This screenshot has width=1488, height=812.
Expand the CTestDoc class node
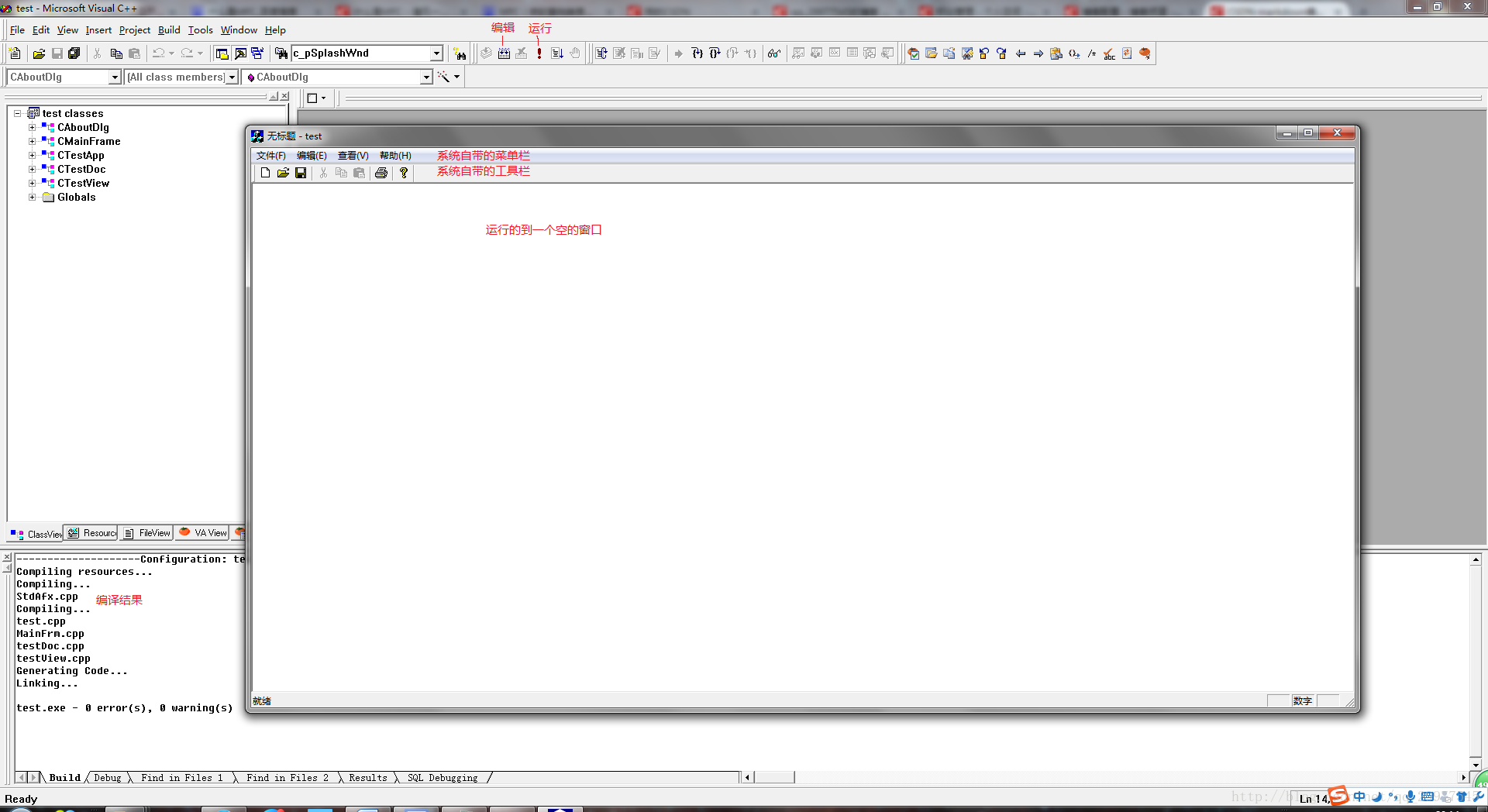32,169
